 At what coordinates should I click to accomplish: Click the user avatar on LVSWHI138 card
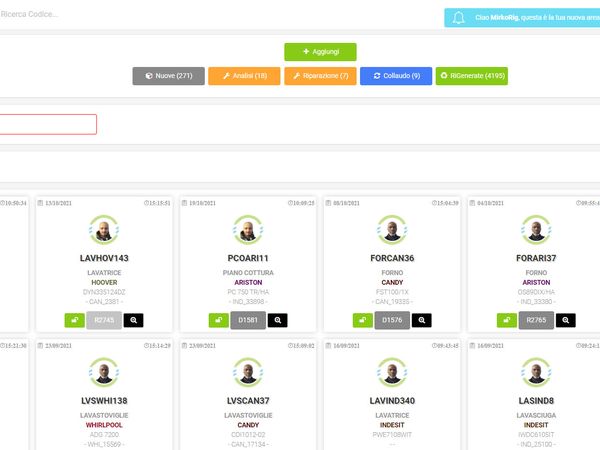104,373
